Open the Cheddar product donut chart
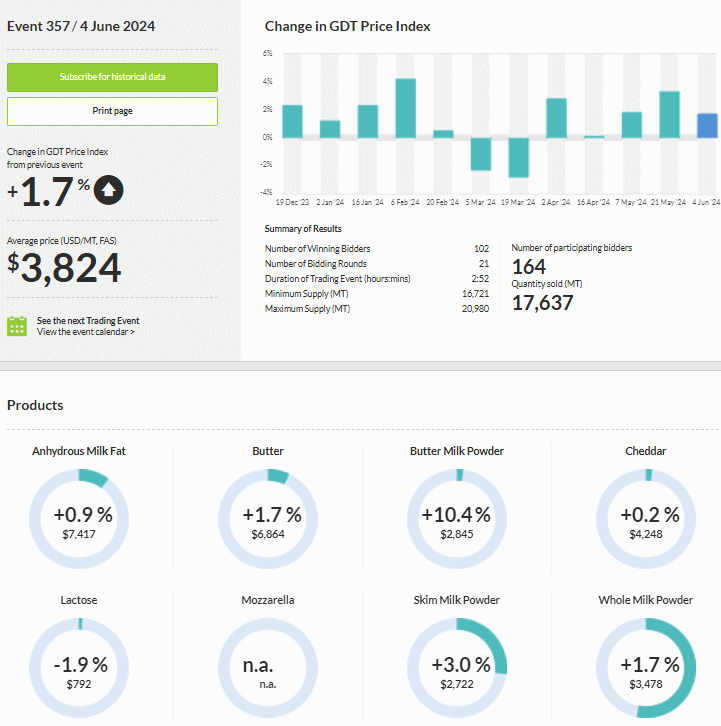721x726 pixels. point(646,519)
